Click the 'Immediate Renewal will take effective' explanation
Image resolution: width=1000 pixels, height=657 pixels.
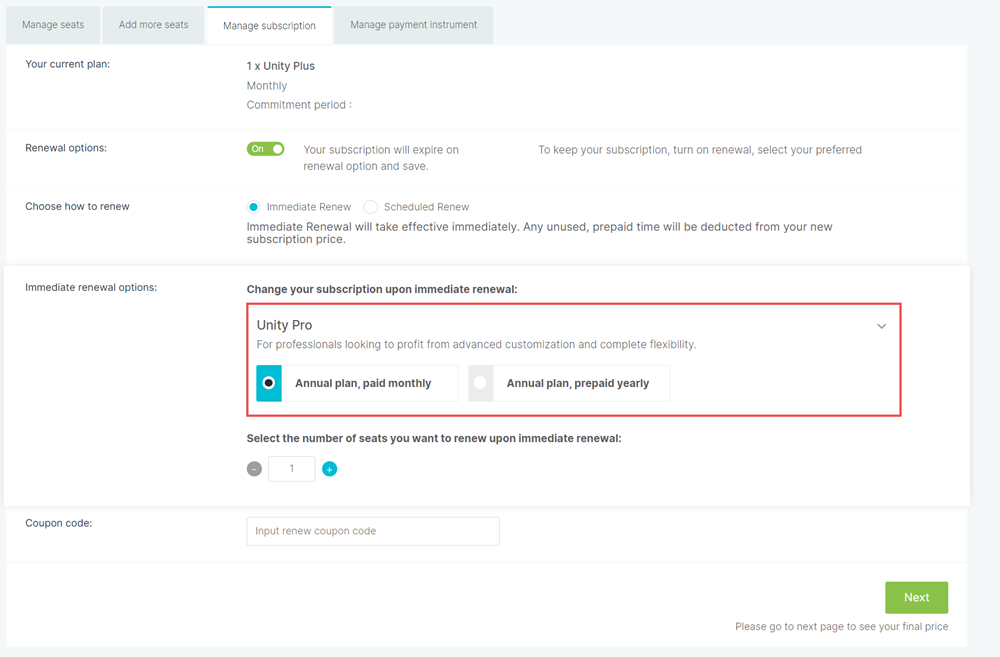[x=540, y=233]
